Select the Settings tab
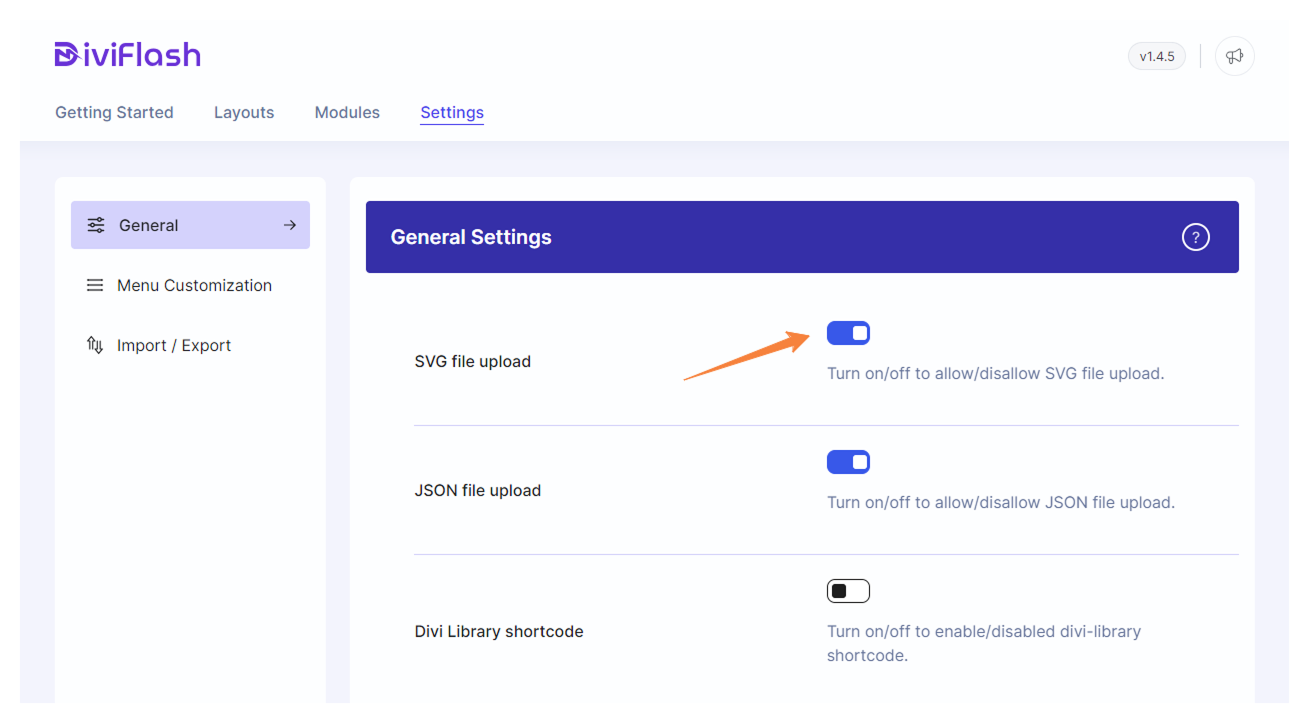The width and height of the screenshot is (1309, 723). point(452,112)
